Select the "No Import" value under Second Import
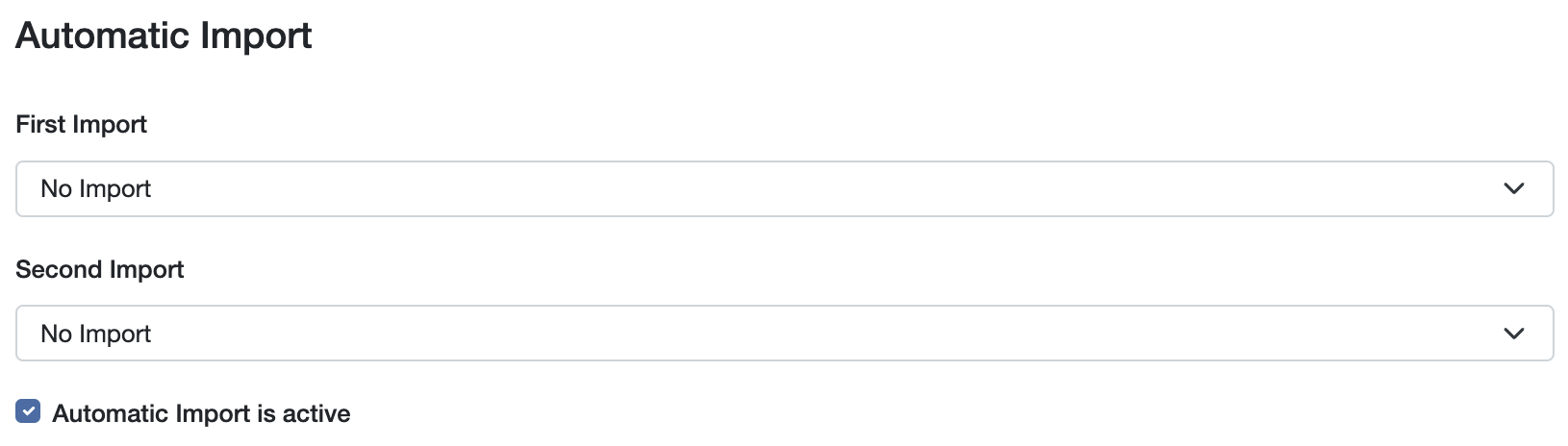The image size is (1568, 446). point(96,334)
